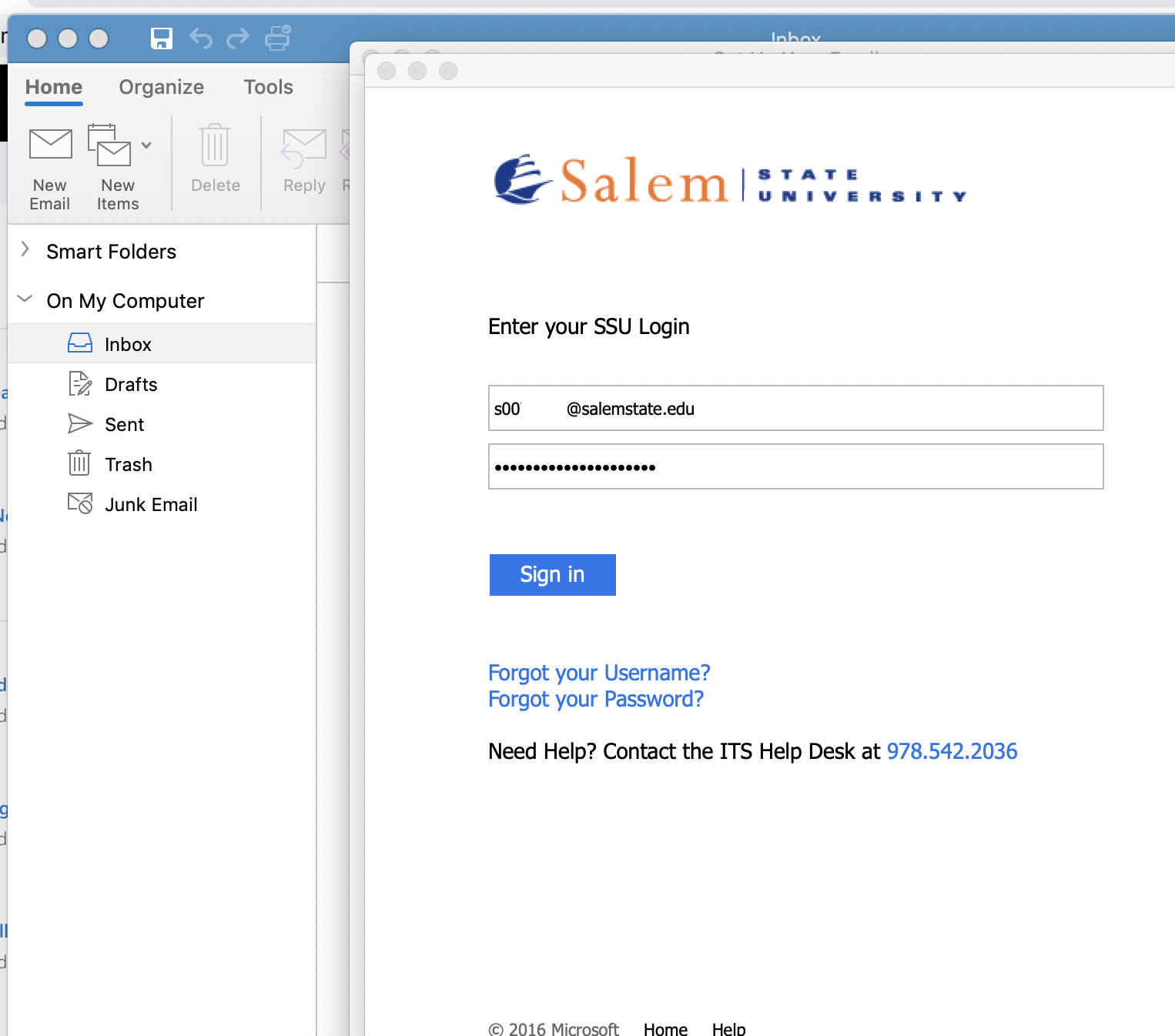
Task: Click the Drafts pencil-page icon
Action: point(80,383)
